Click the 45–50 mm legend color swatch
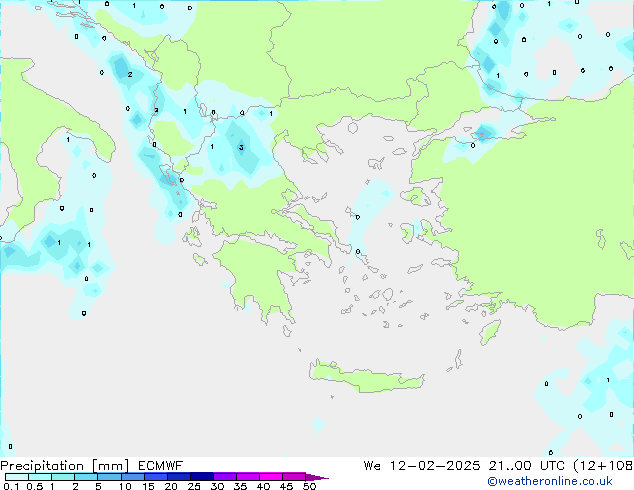Image resolution: width=634 pixels, height=490 pixels. point(294,477)
